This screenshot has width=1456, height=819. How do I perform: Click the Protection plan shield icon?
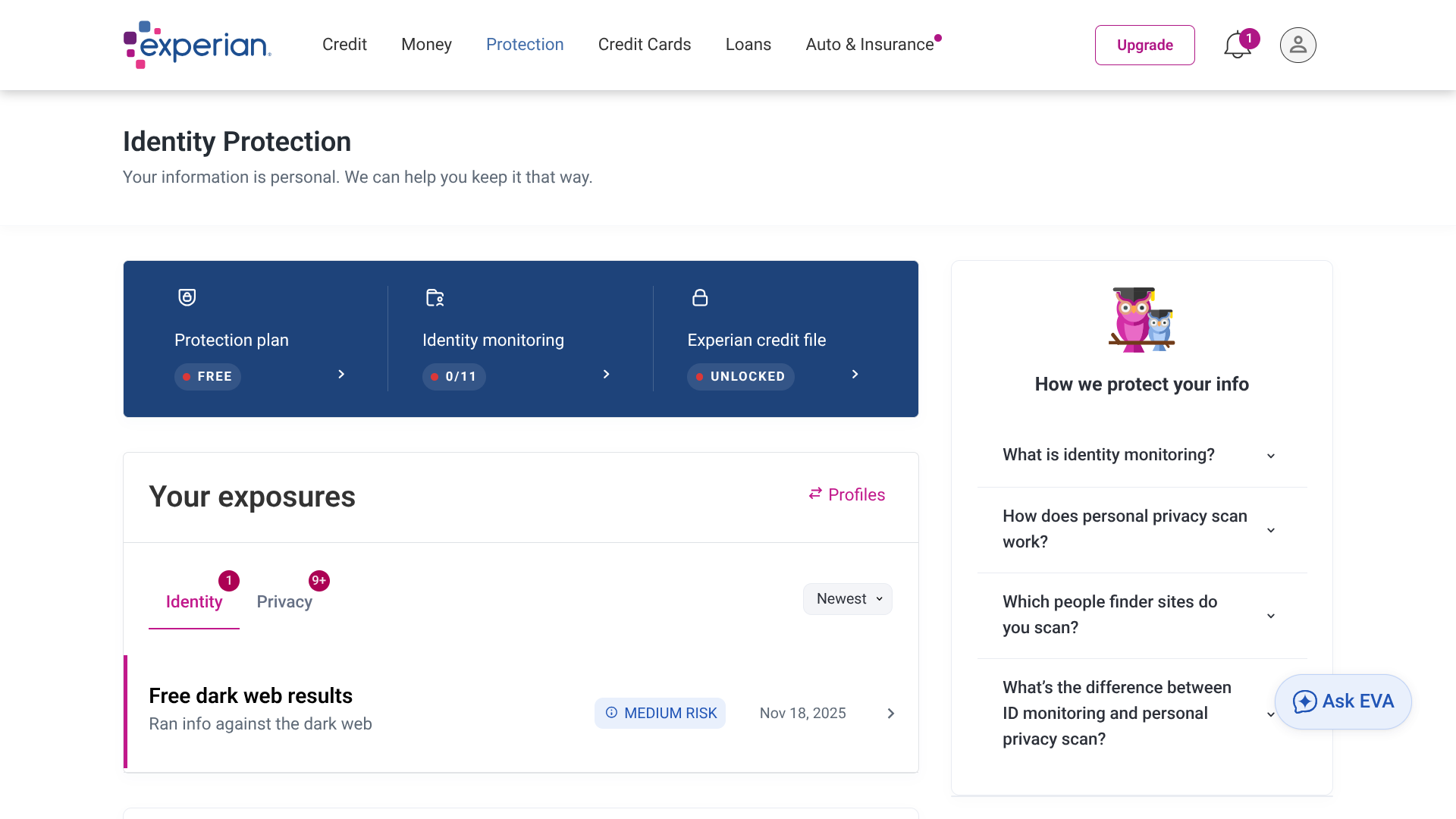pyautogui.click(x=187, y=297)
